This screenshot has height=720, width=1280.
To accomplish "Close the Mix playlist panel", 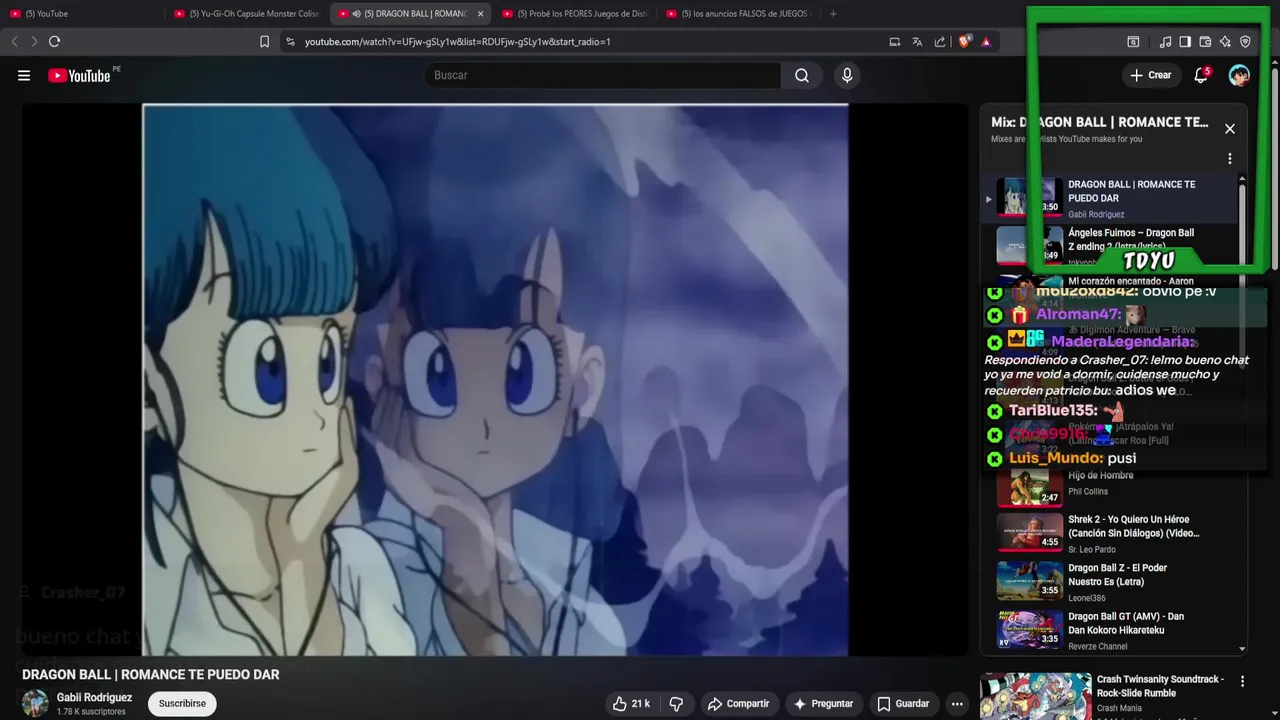I will (x=1230, y=129).
